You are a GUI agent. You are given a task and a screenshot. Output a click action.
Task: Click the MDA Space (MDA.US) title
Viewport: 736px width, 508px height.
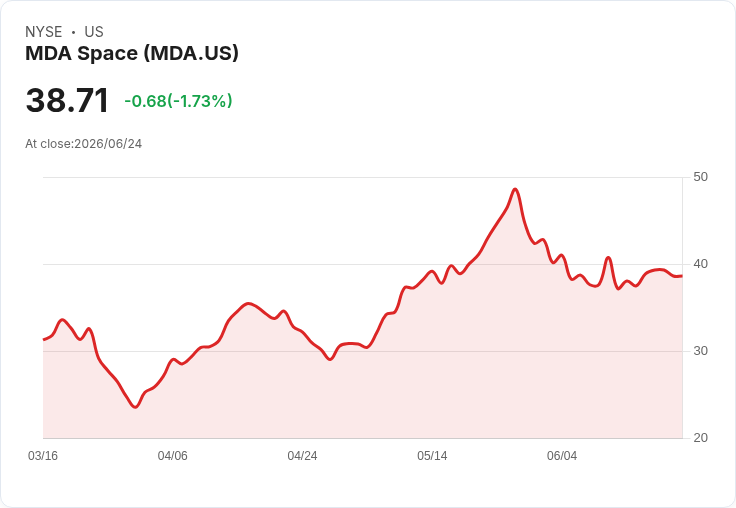132,53
